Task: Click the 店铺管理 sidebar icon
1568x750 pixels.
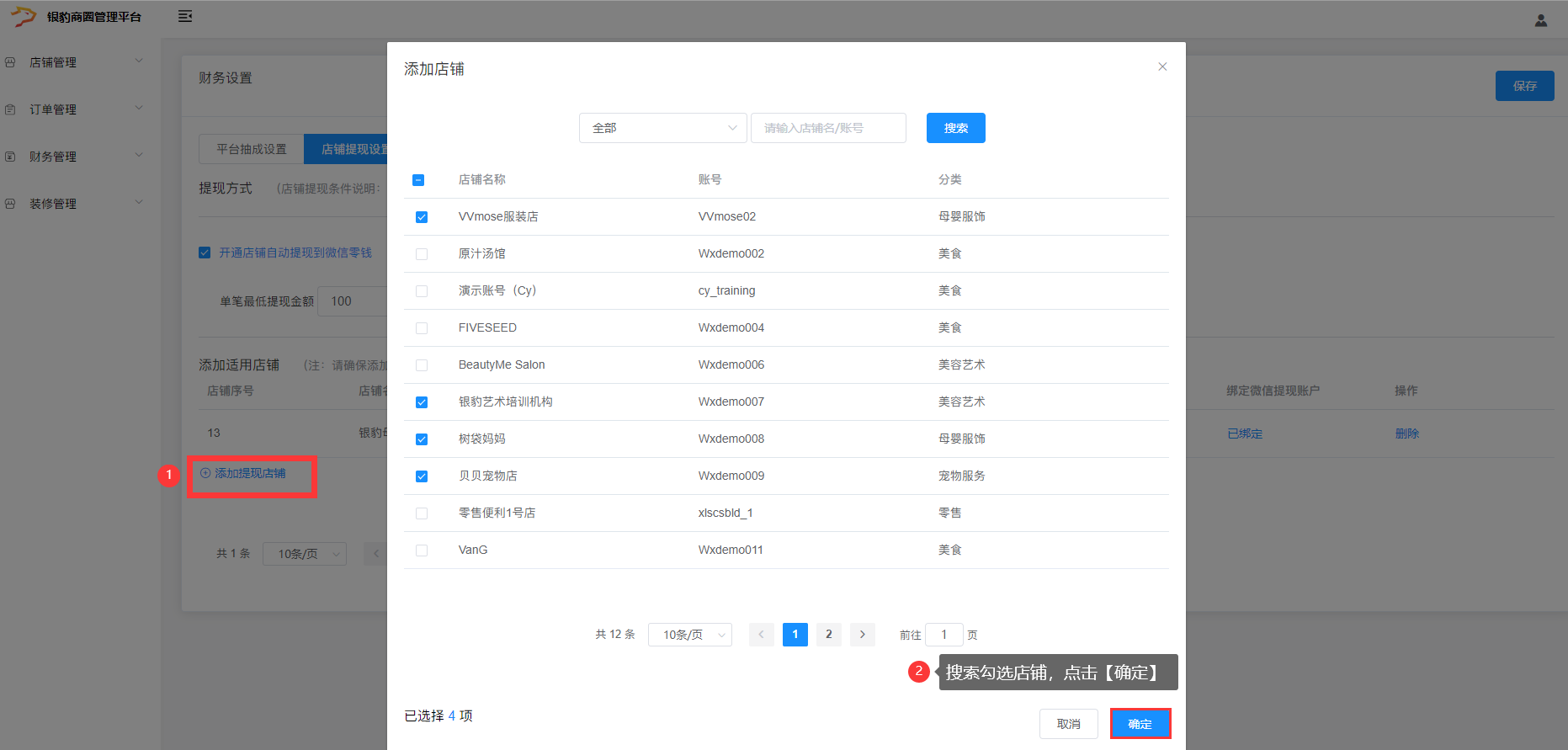Action: click(x=11, y=62)
